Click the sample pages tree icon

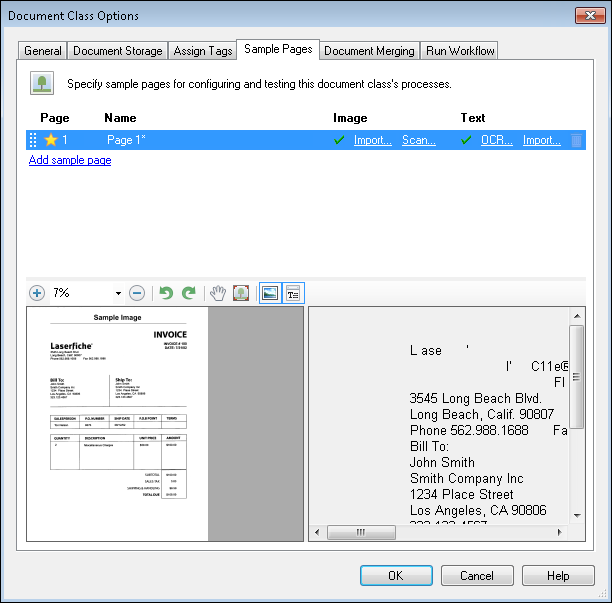pos(42,83)
